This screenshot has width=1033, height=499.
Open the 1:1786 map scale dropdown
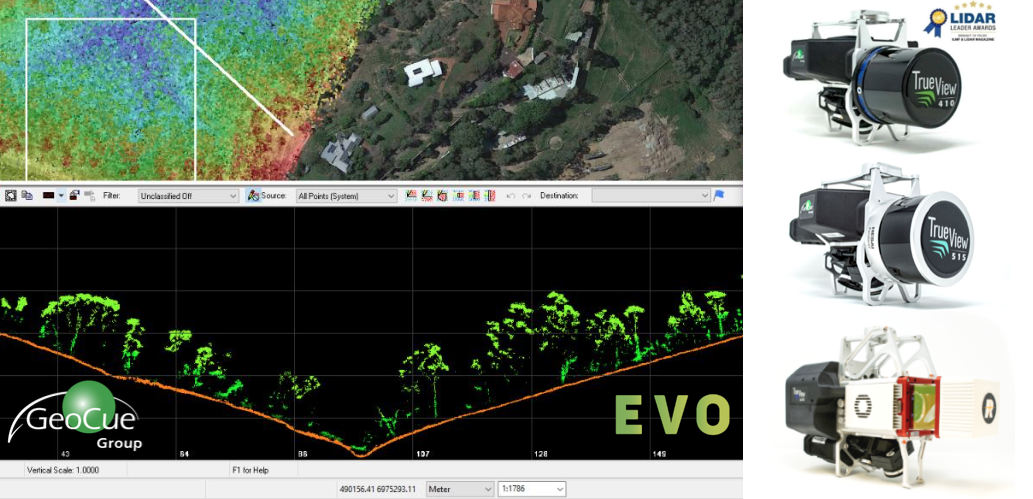tap(531, 489)
